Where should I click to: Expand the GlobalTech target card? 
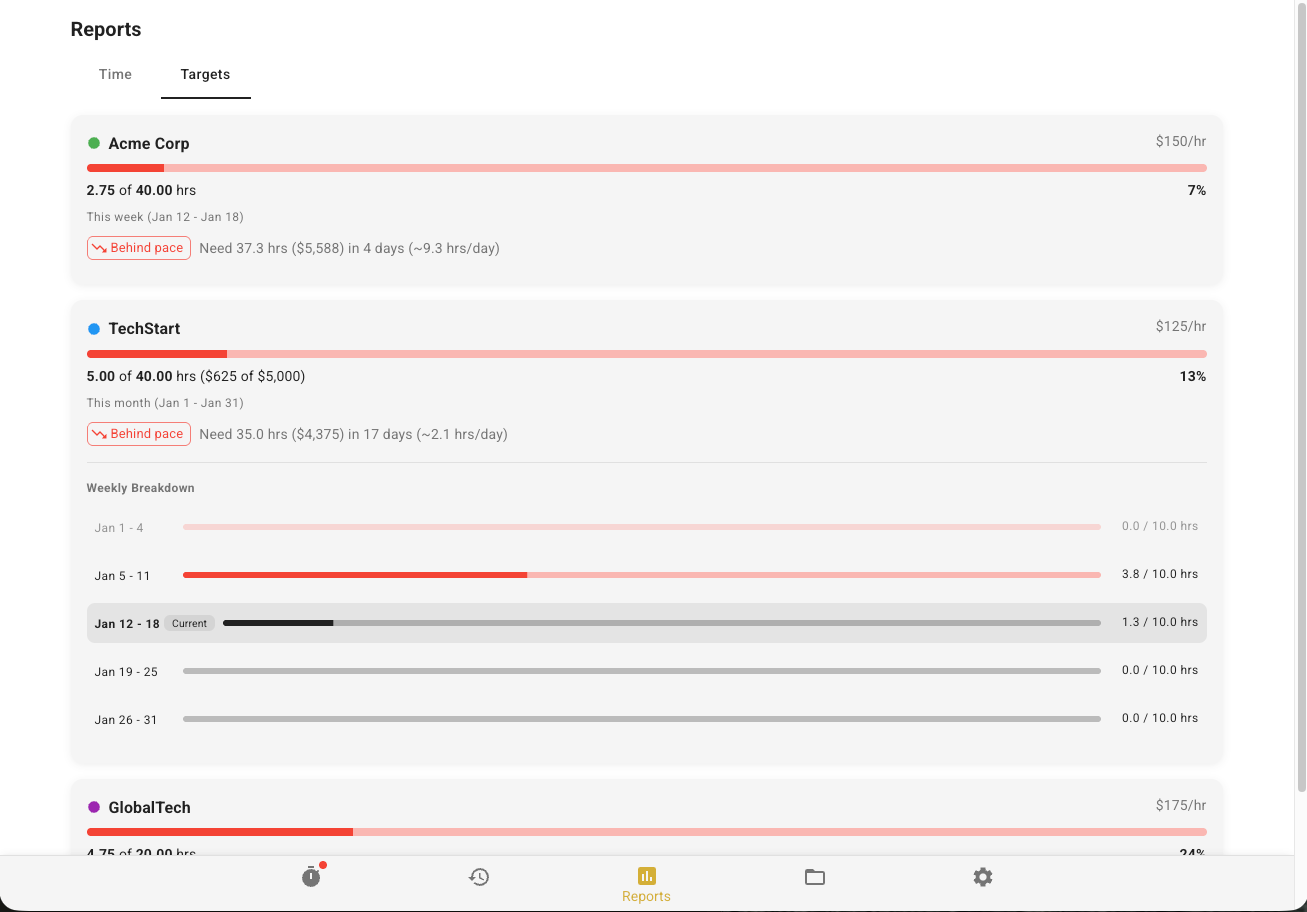(646, 807)
